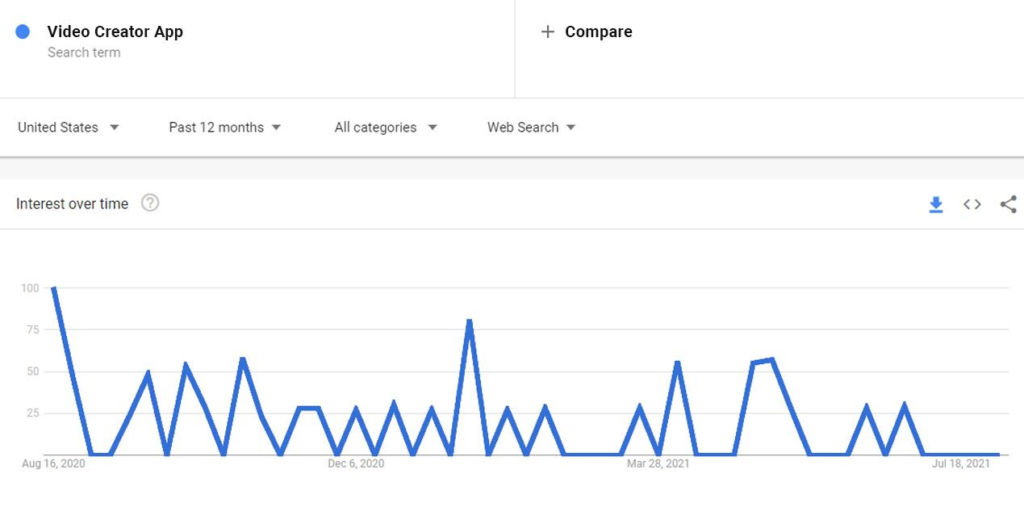The height and width of the screenshot is (507, 1024).
Task: Open the All categories dropdown
Action: click(x=386, y=127)
